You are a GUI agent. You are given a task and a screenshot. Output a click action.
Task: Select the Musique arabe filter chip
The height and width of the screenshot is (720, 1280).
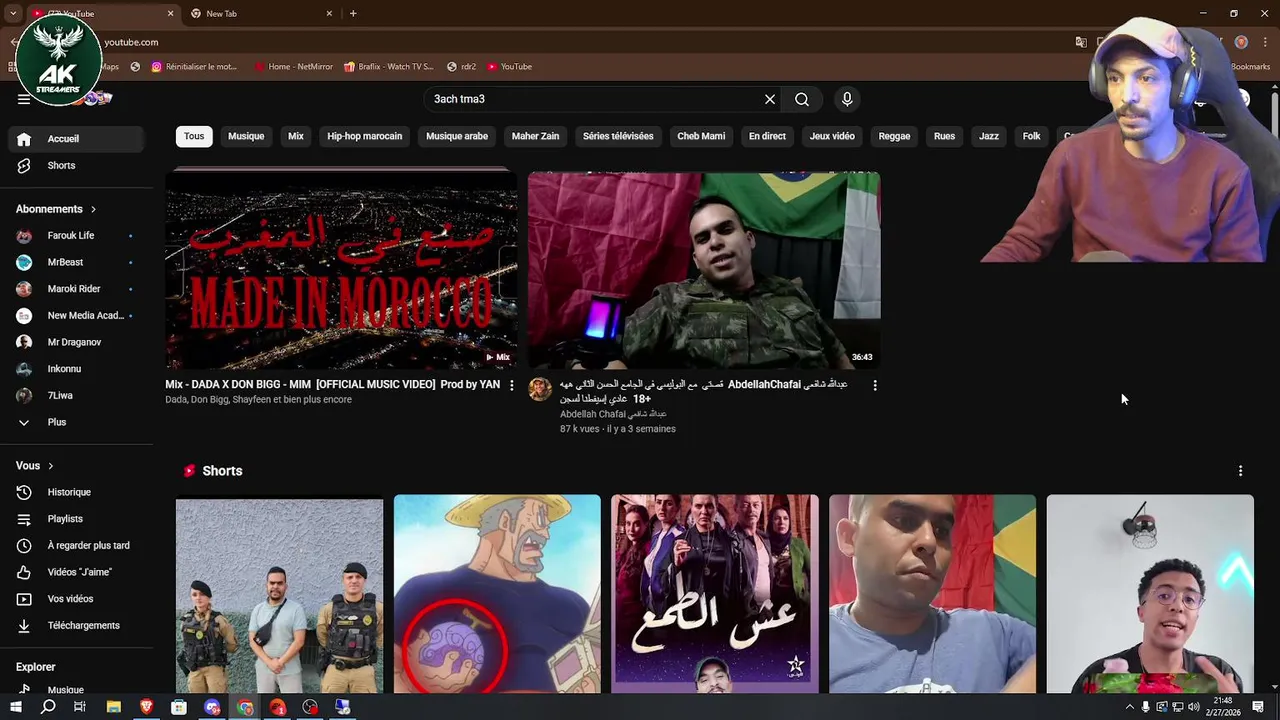coord(457,136)
